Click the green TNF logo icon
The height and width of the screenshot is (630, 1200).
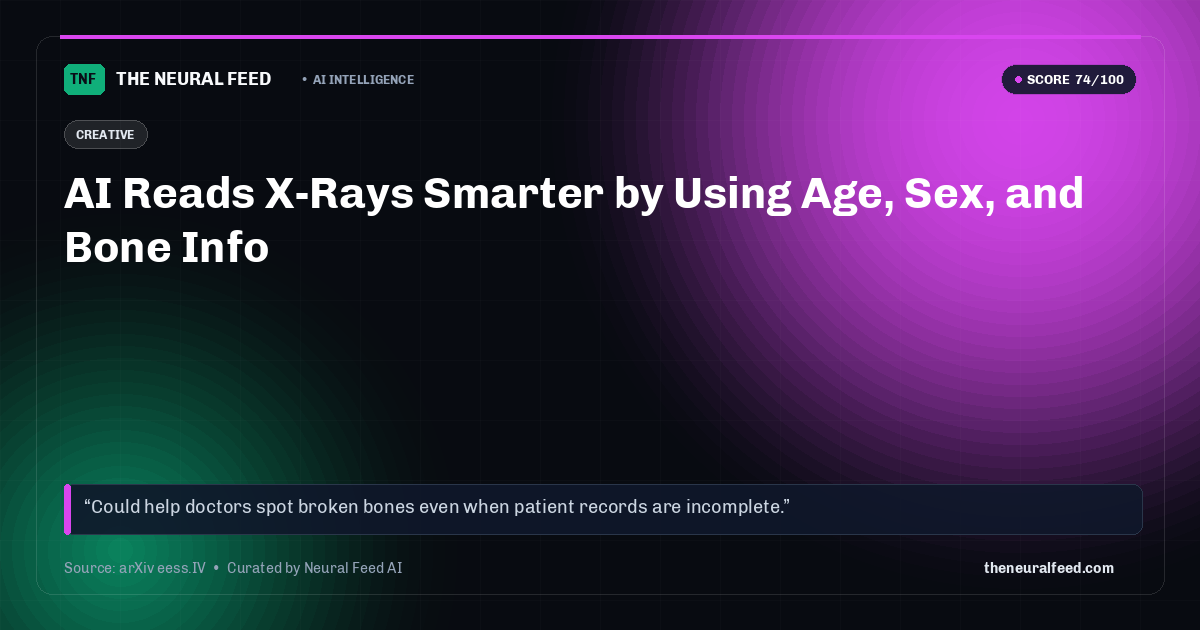(84, 79)
